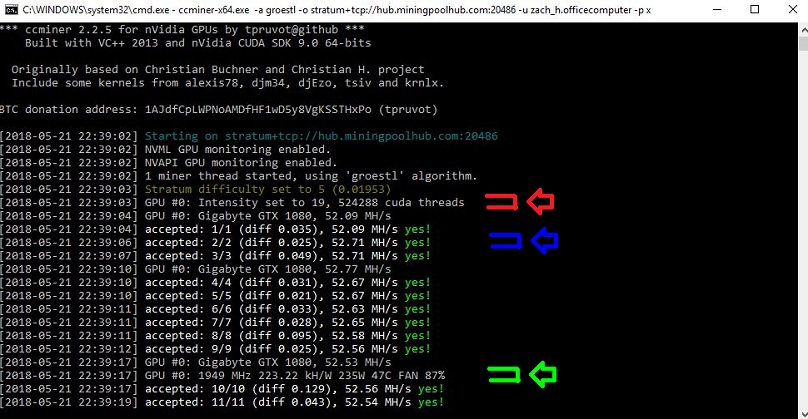Click the 'Built with VC++ 2013' line

pos(198,43)
